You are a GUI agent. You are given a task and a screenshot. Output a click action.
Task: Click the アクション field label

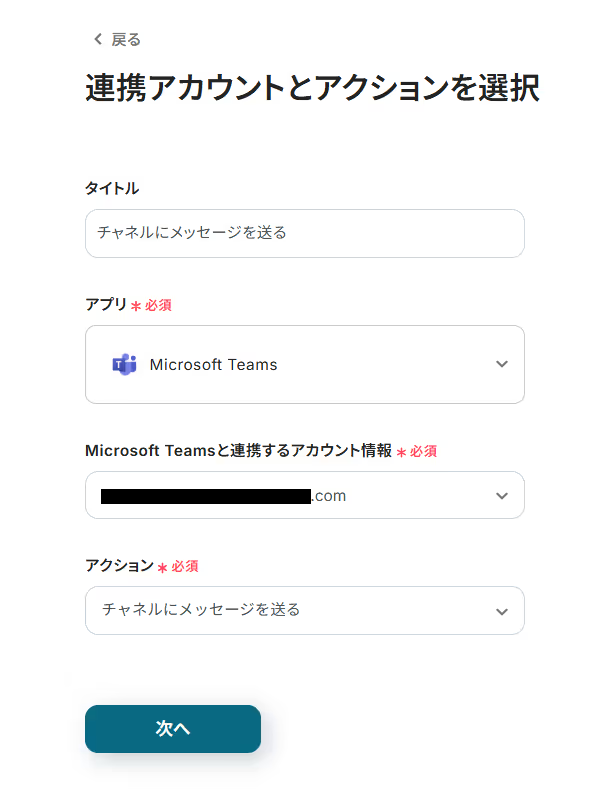[119, 565]
